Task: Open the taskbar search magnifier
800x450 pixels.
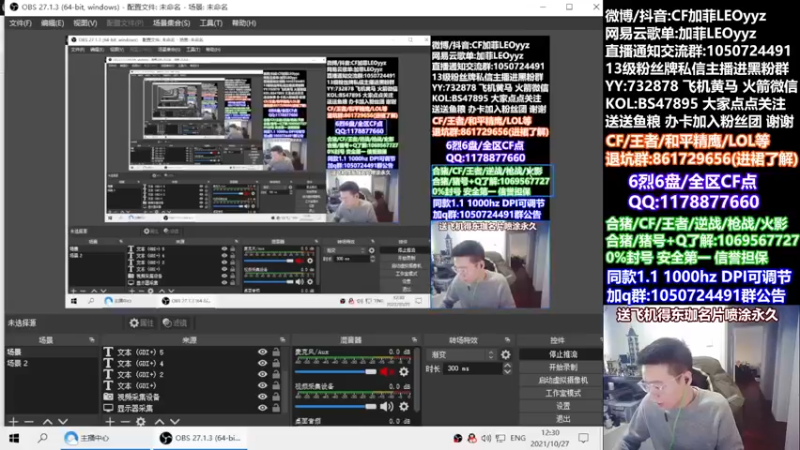Action: coord(43,438)
